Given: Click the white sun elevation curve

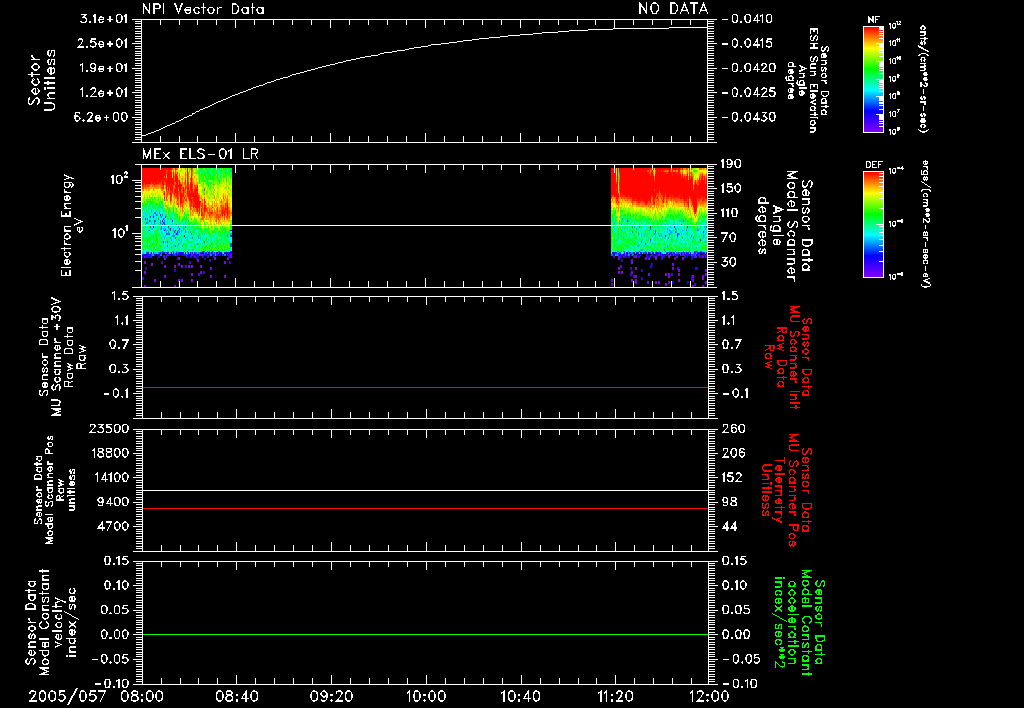Looking at the screenshot, I should coord(424,46).
